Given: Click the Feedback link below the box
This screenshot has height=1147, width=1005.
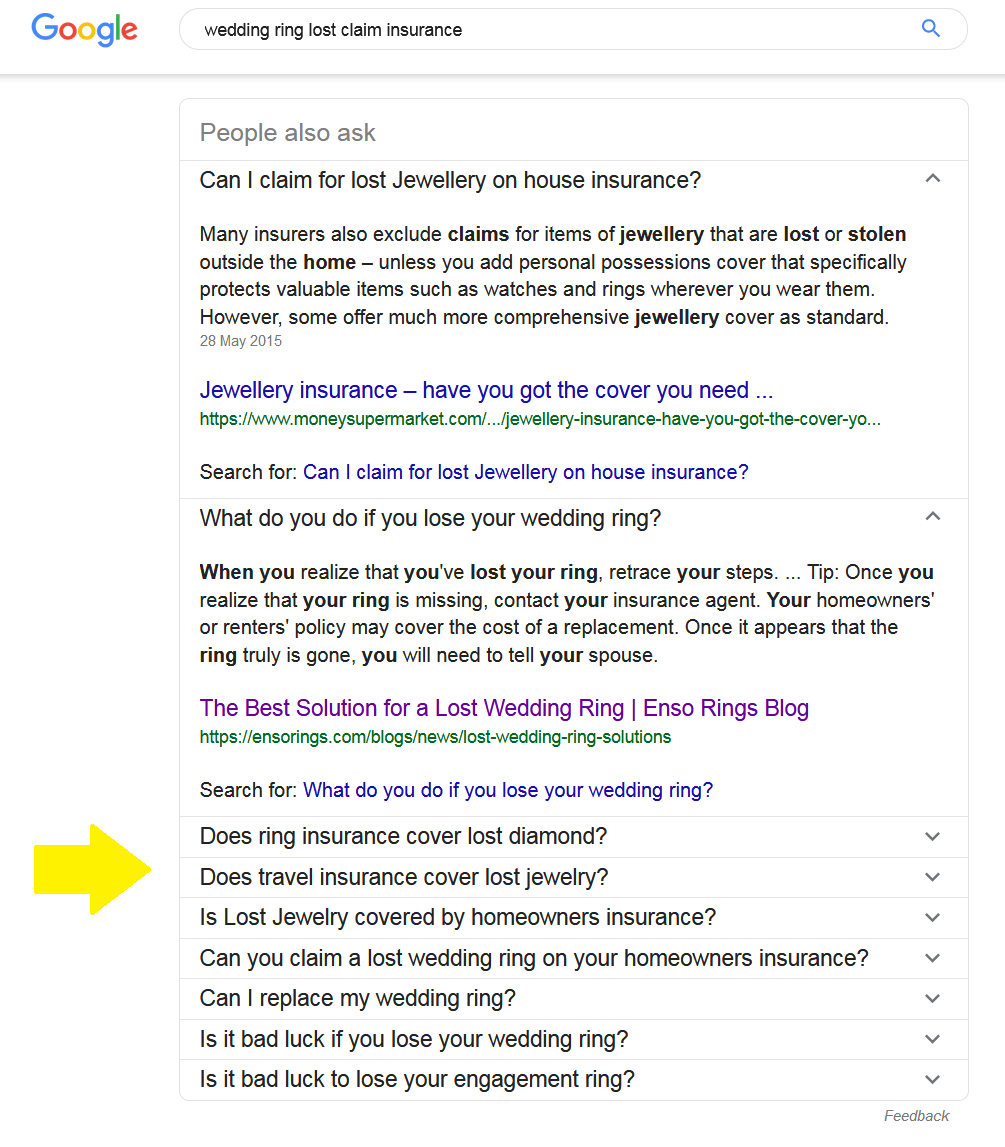Looking at the screenshot, I should (x=916, y=1116).
